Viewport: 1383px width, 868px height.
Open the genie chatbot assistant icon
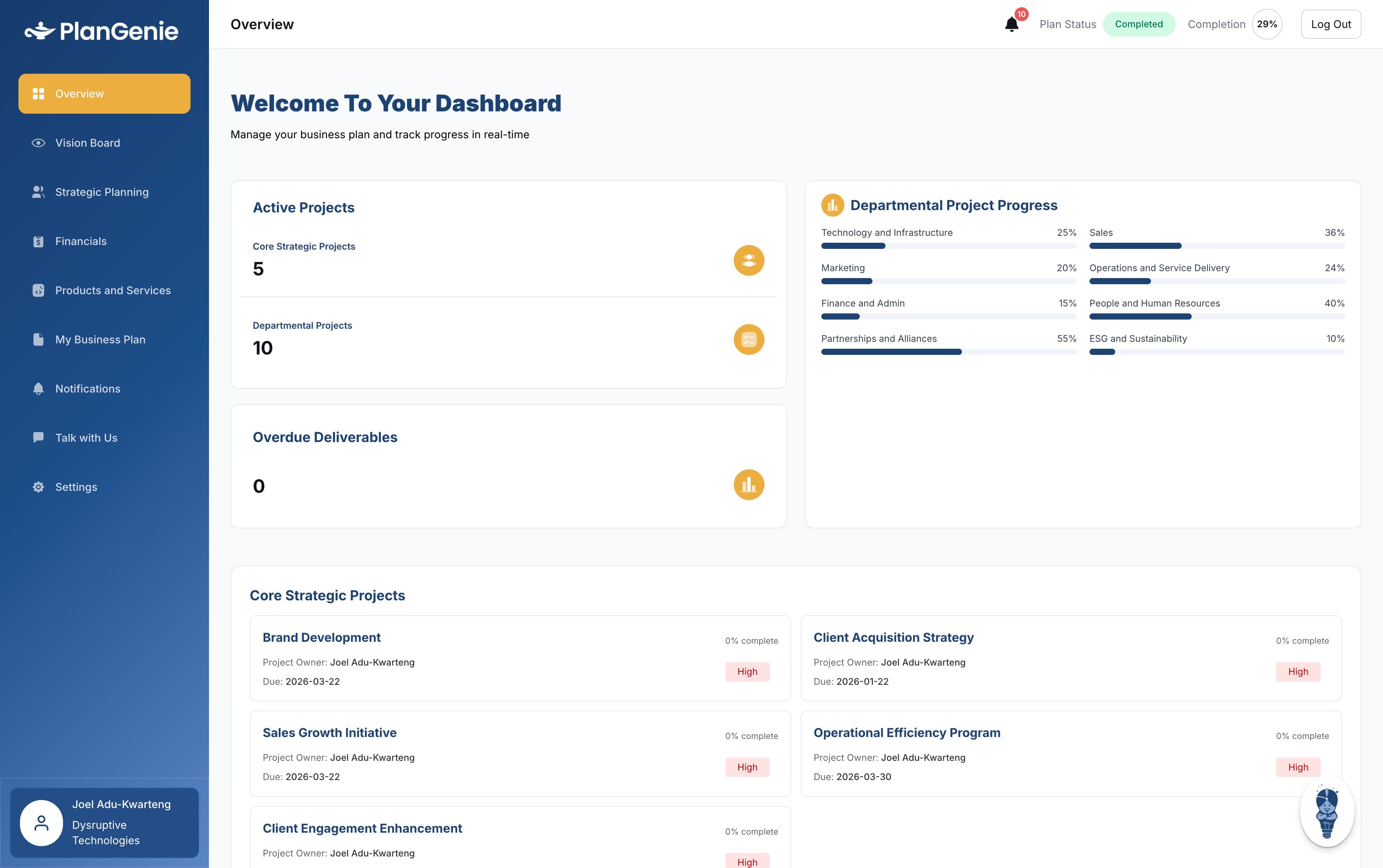[1327, 812]
